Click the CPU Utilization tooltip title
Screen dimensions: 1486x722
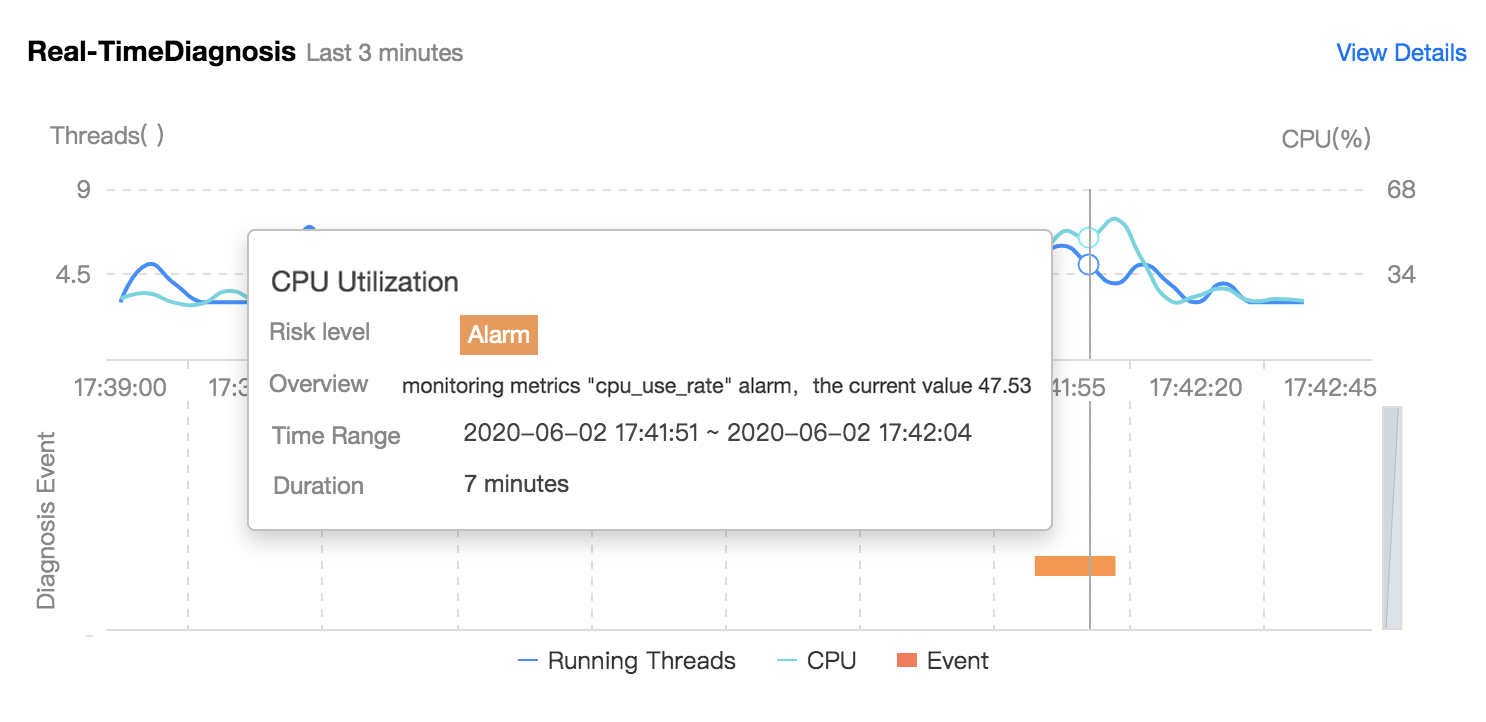coord(365,282)
